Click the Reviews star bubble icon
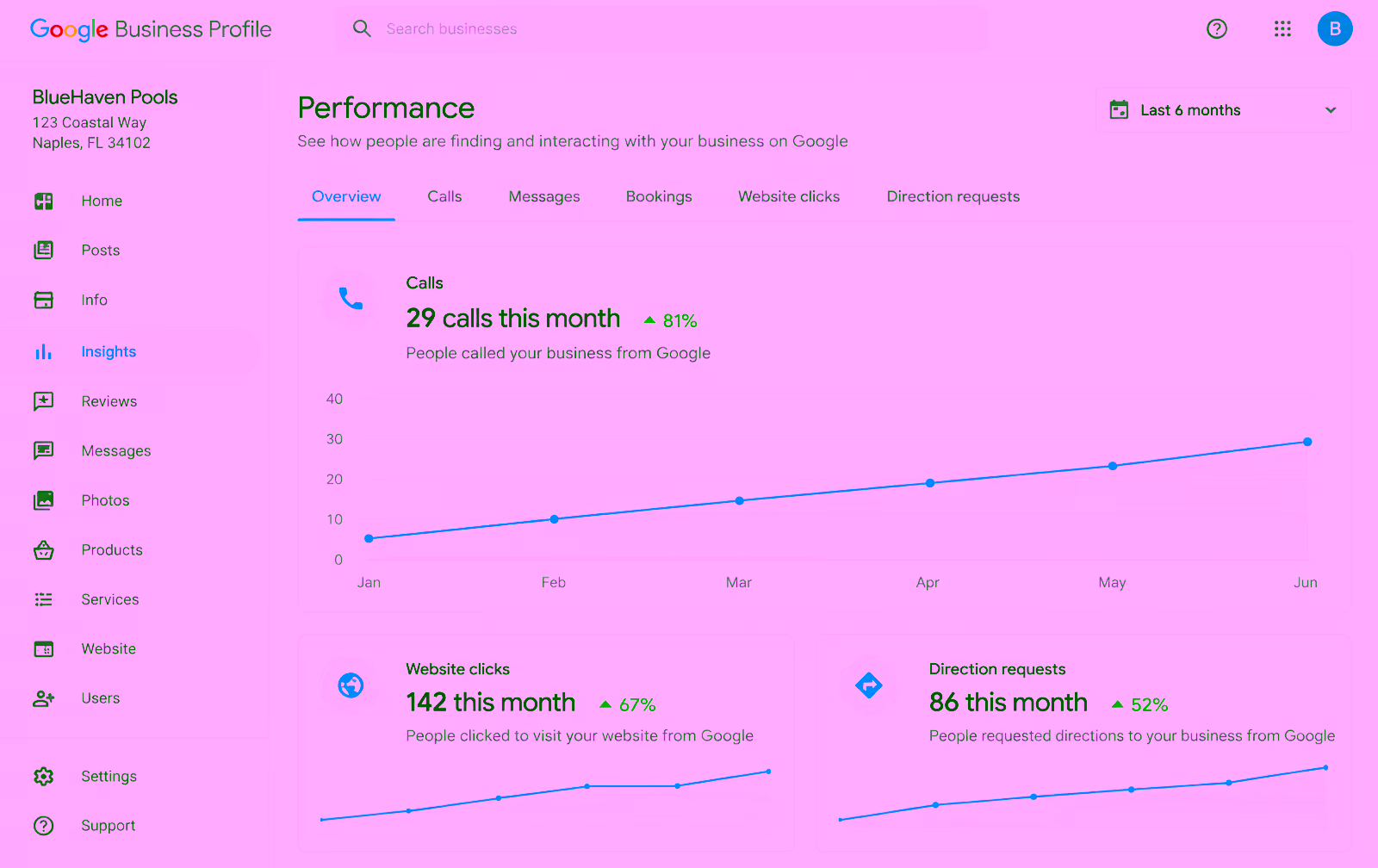1378x868 pixels. tap(44, 401)
